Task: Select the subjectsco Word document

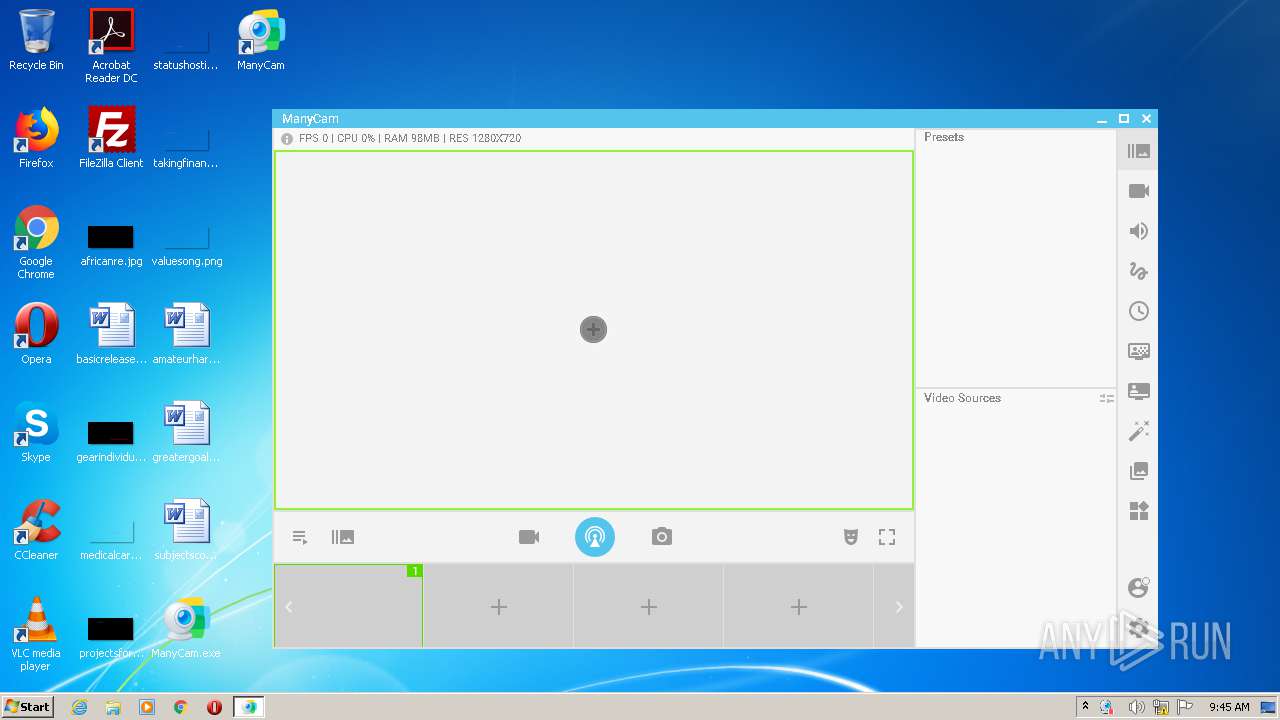Action: click(x=186, y=530)
